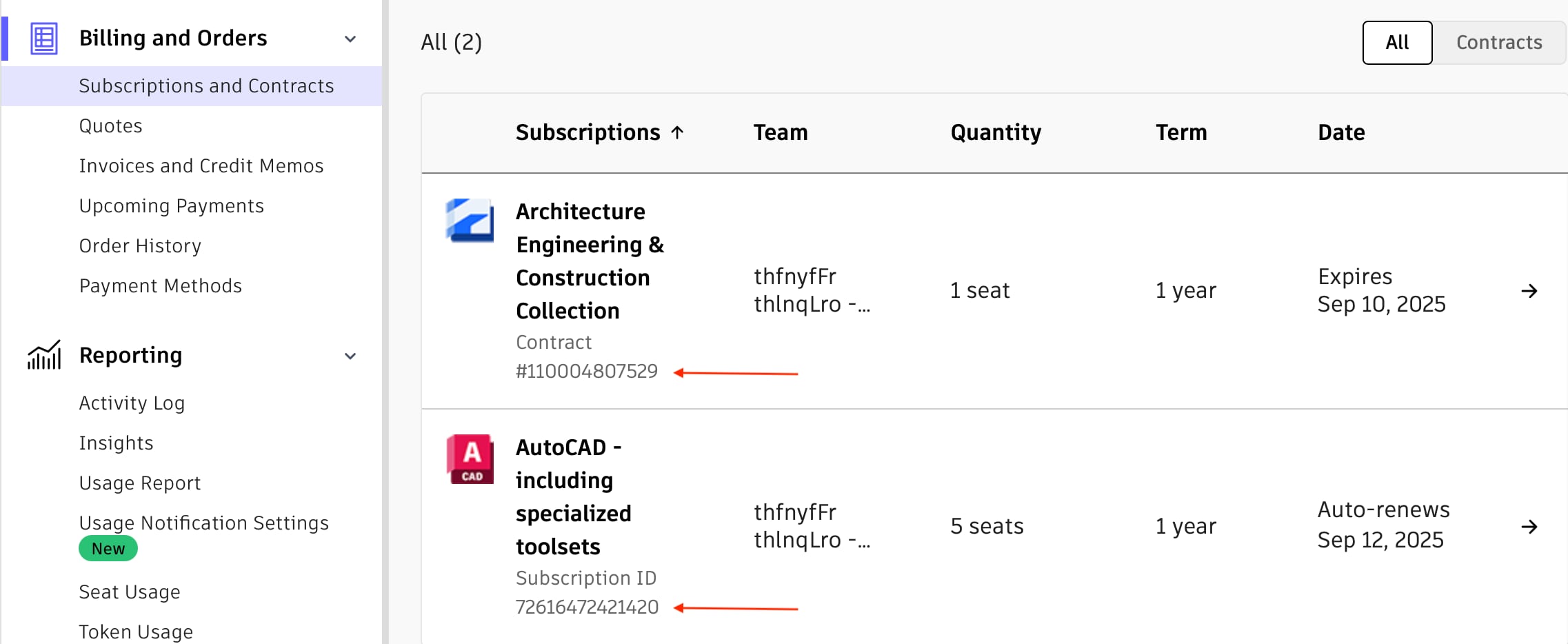
Task: Collapse the Reporting section chevron
Action: (x=350, y=356)
